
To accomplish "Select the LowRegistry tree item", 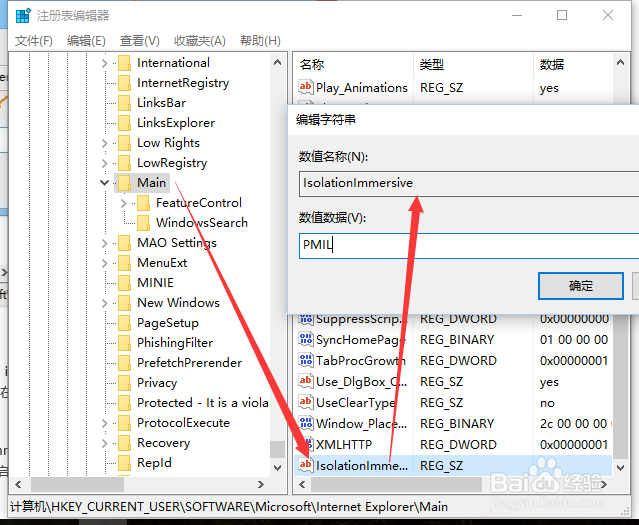I will (x=172, y=163).
